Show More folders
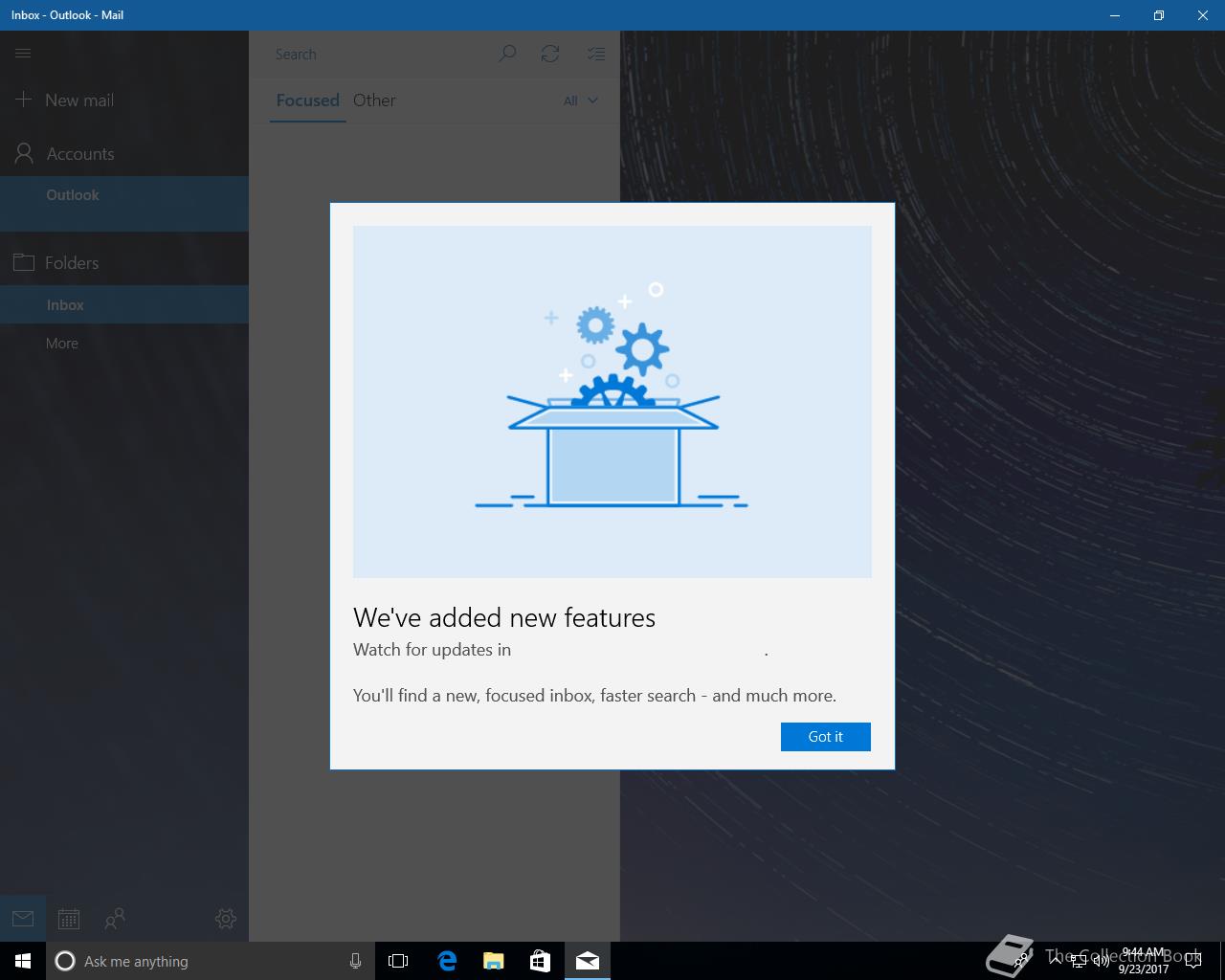Viewport: 1225px width, 980px height. (62, 343)
